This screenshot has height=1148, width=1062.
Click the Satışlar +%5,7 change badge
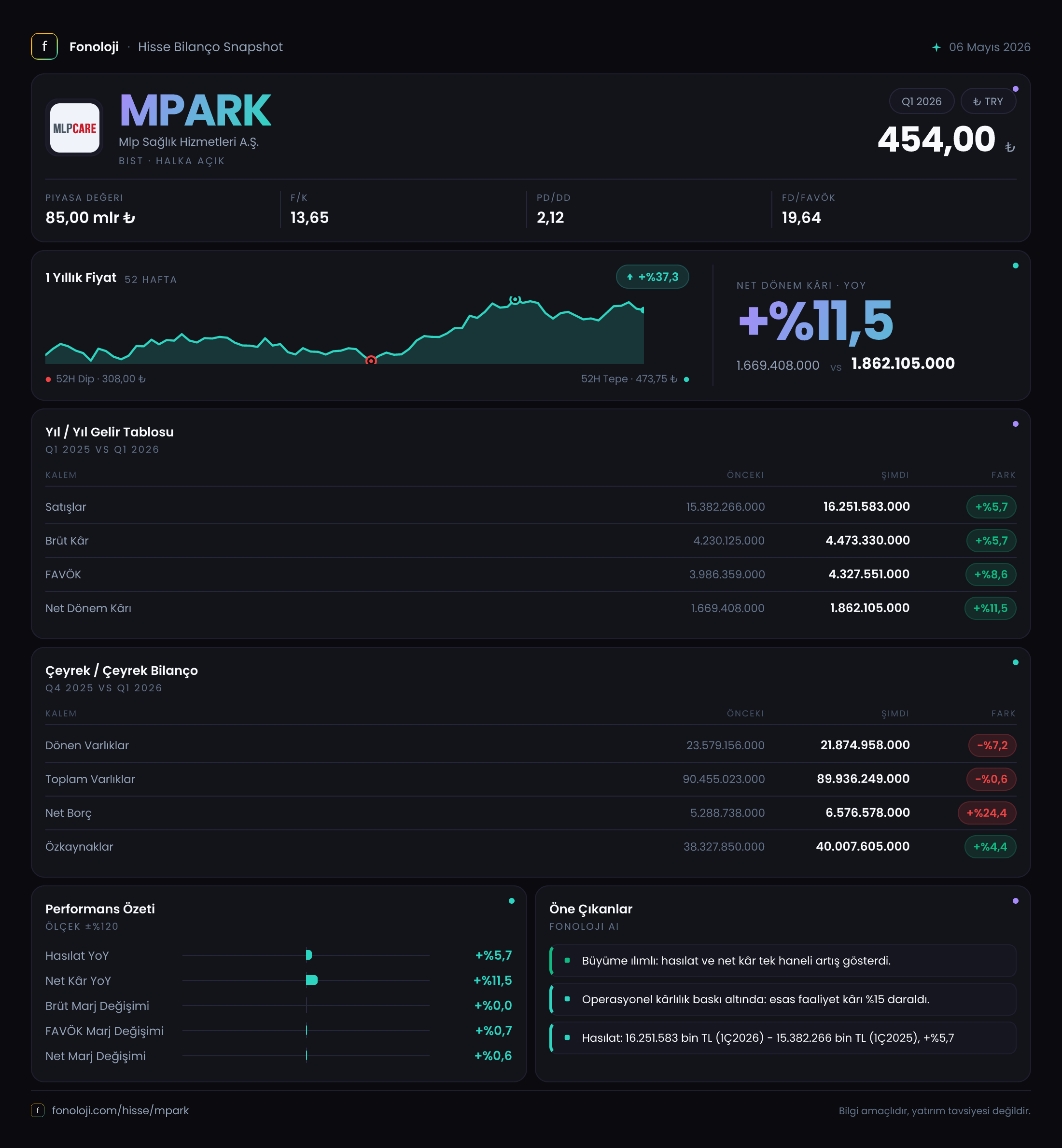[x=991, y=507]
